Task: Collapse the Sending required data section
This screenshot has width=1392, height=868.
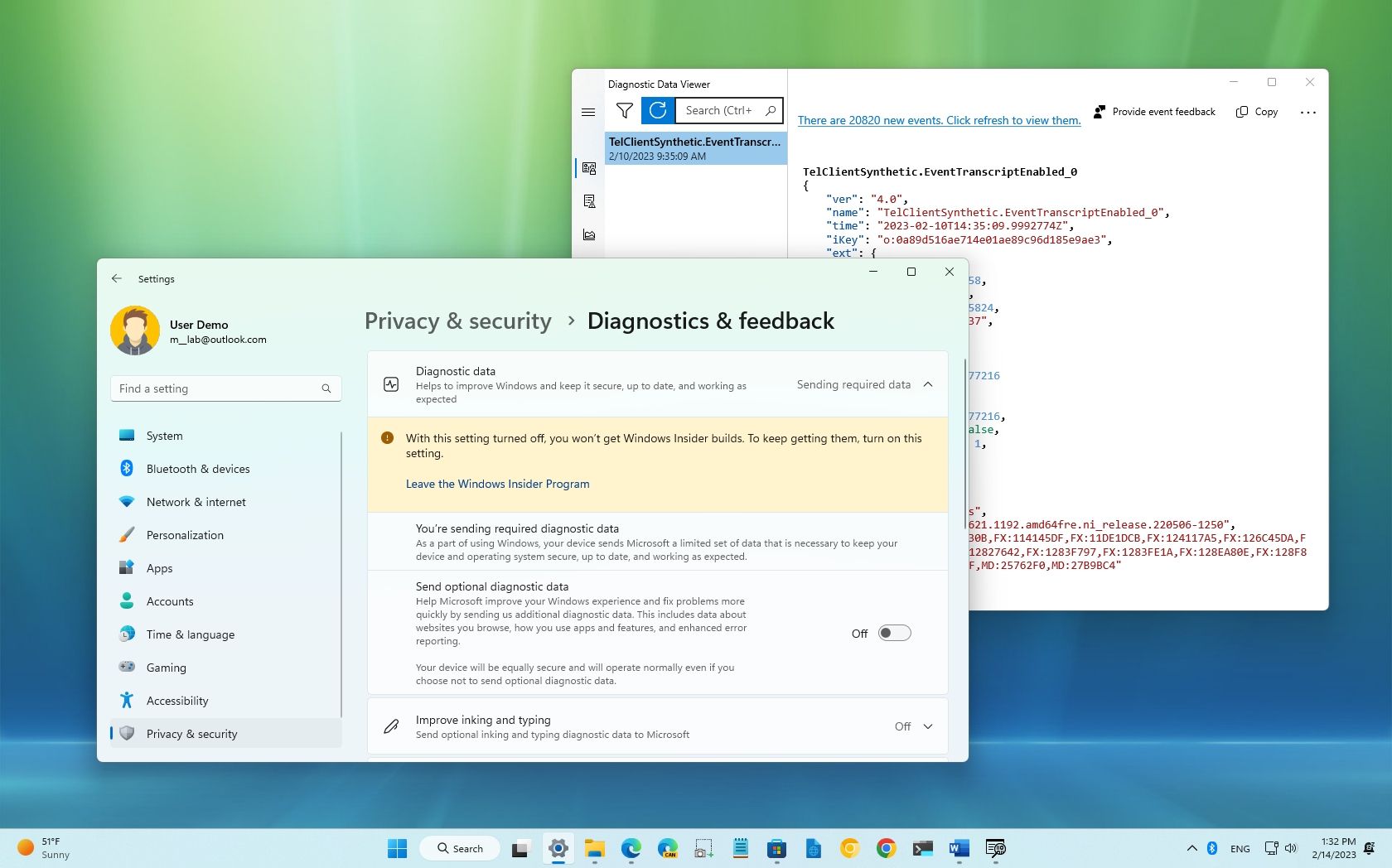Action: (x=927, y=384)
